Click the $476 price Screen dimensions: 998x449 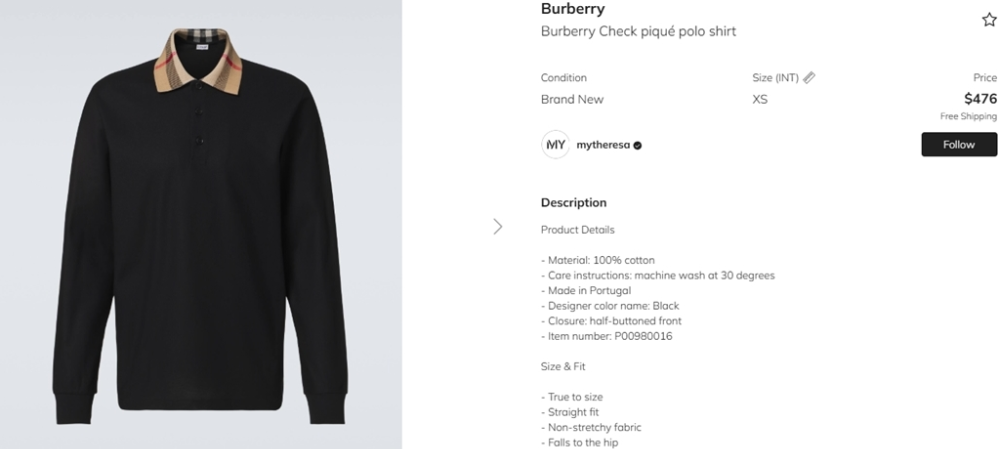coord(980,98)
